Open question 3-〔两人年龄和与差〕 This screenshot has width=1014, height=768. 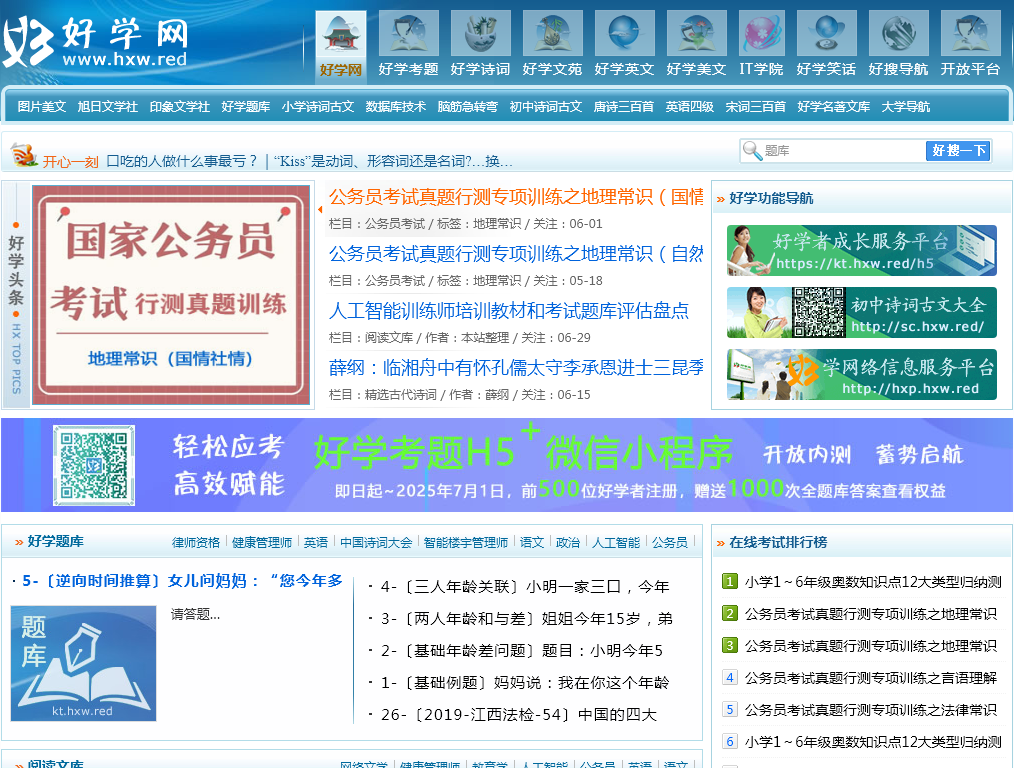(x=526, y=619)
